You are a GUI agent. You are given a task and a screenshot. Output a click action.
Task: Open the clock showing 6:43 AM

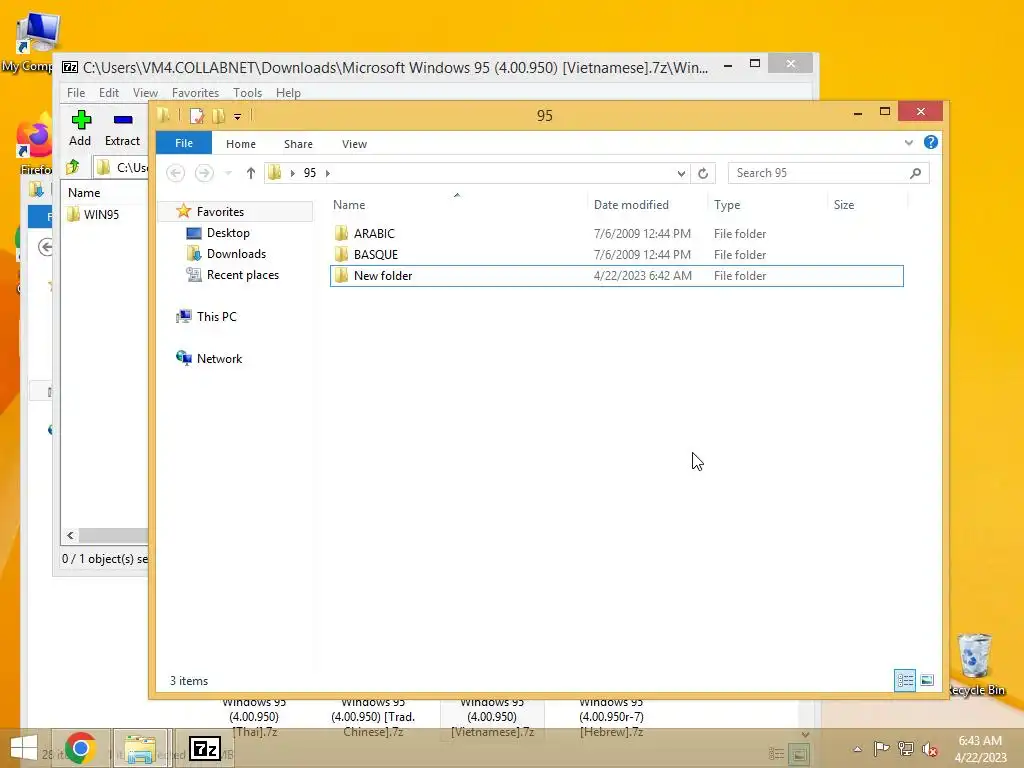point(980,749)
